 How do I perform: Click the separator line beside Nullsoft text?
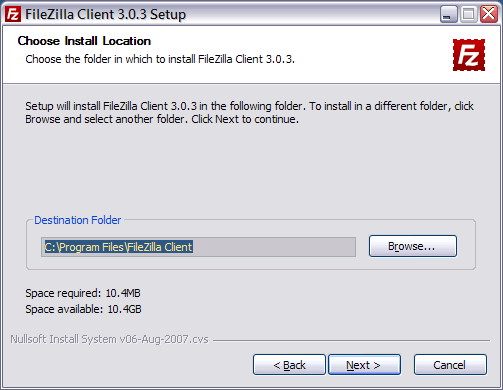352,340
